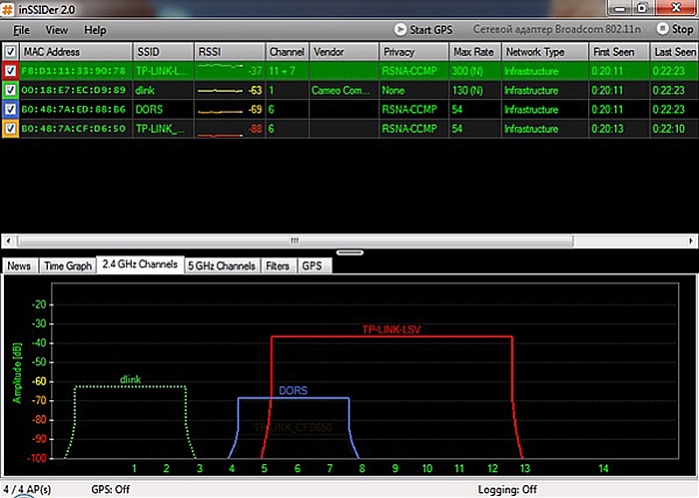
Task: Sort by RSSI column header
Action: (230, 52)
